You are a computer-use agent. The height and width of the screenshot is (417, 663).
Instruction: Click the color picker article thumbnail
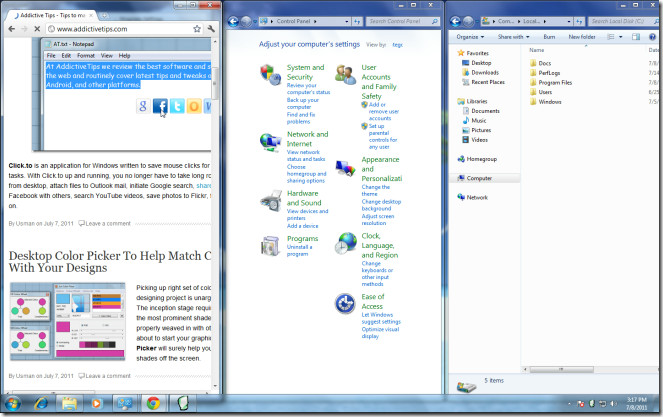pos(68,321)
